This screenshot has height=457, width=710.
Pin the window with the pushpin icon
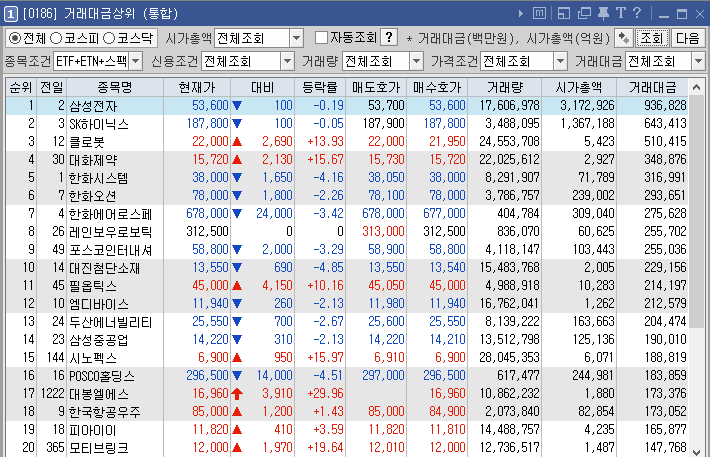point(603,13)
